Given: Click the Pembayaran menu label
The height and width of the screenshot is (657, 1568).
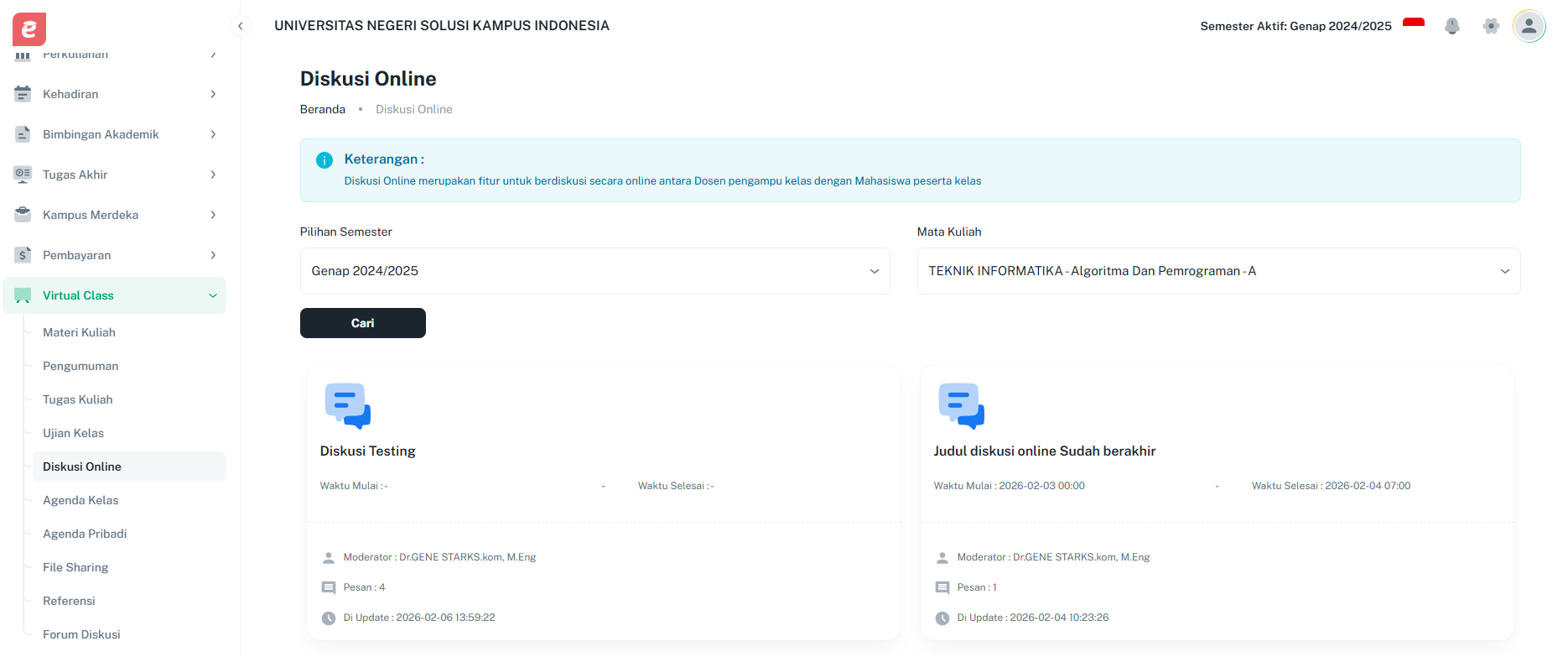Looking at the screenshot, I should pos(76,255).
